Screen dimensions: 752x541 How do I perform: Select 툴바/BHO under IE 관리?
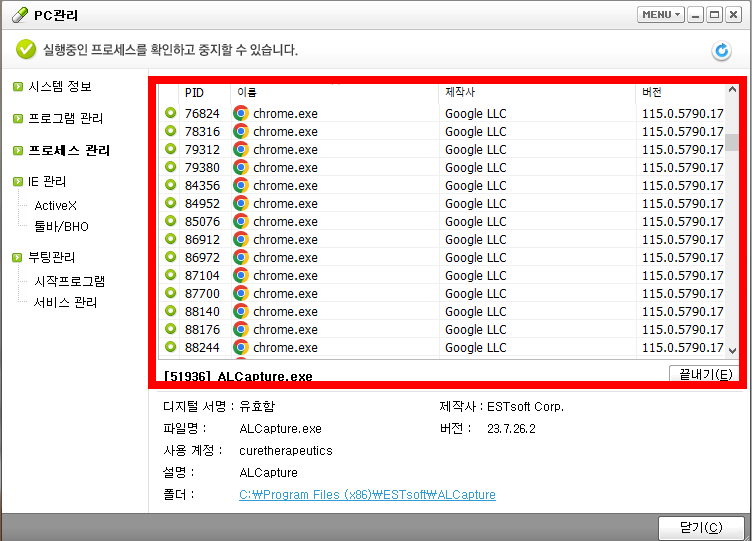(x=61, y=226)
